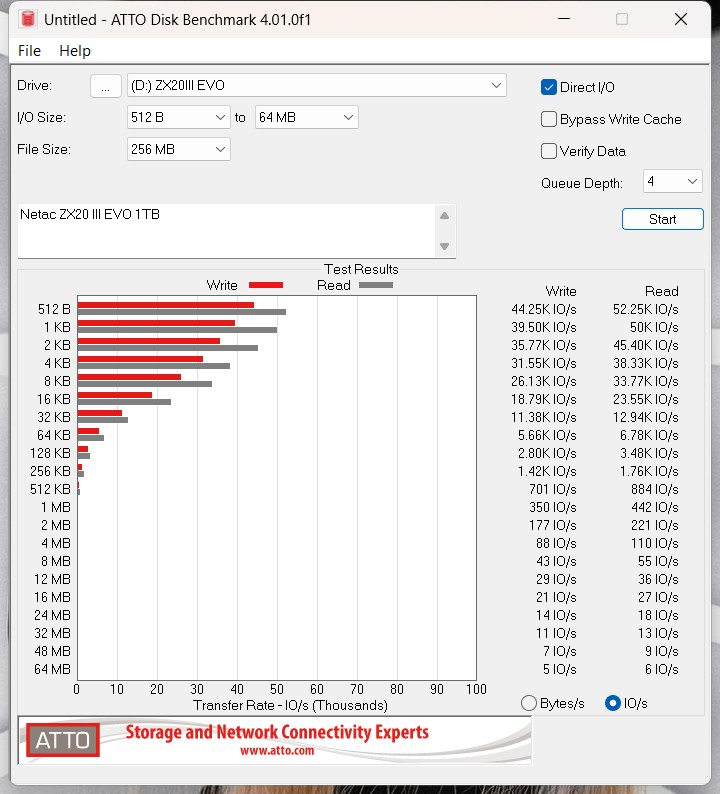
Task: Open the File Size 256 MB dropdown
Action: [x=179, y=149]
